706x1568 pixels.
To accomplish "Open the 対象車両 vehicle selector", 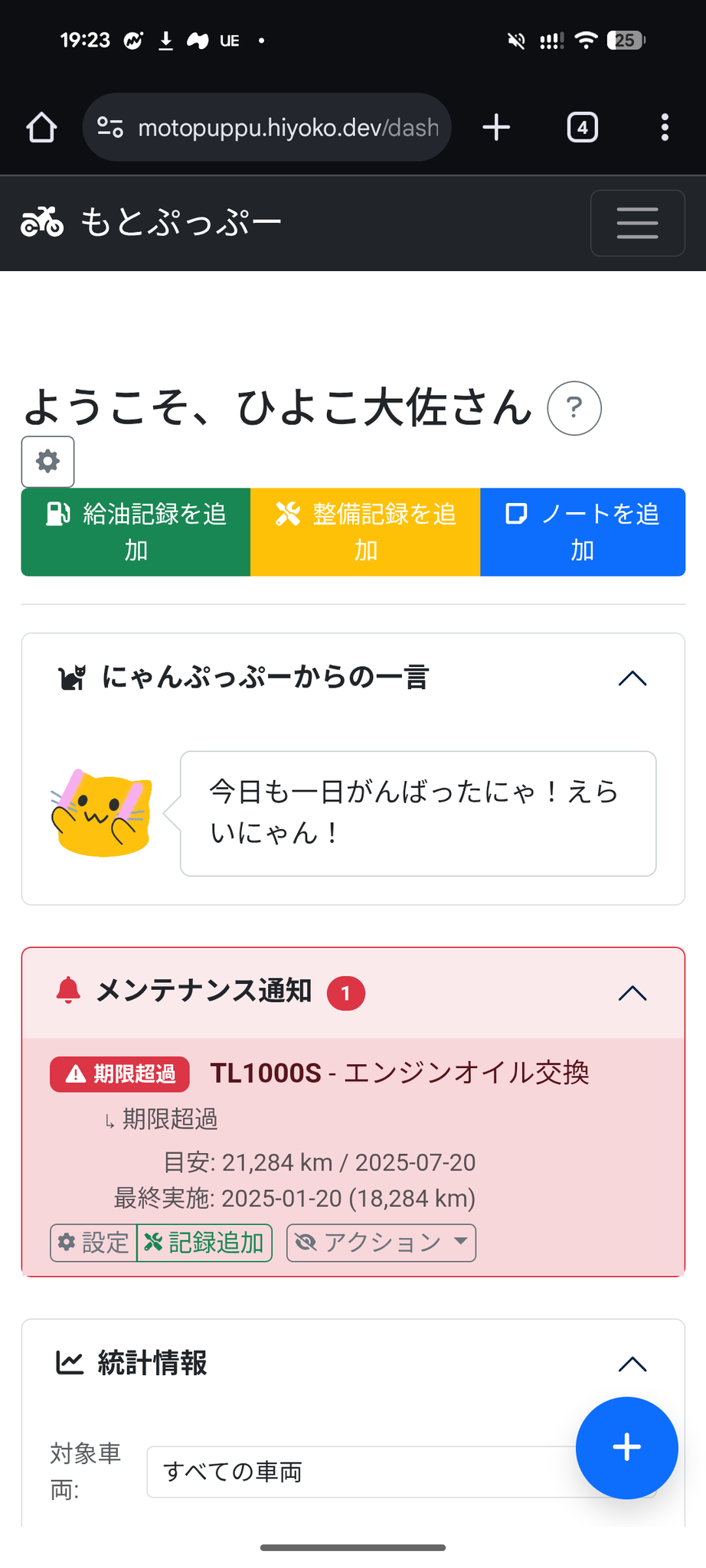I will 360,1472.
